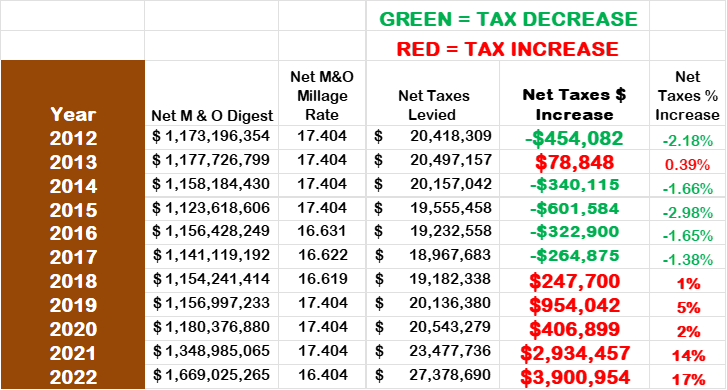The height and width of the screenshot is (390, 727).
Task: Select digest value $1,158,184,430
Action: pos(211,184)
